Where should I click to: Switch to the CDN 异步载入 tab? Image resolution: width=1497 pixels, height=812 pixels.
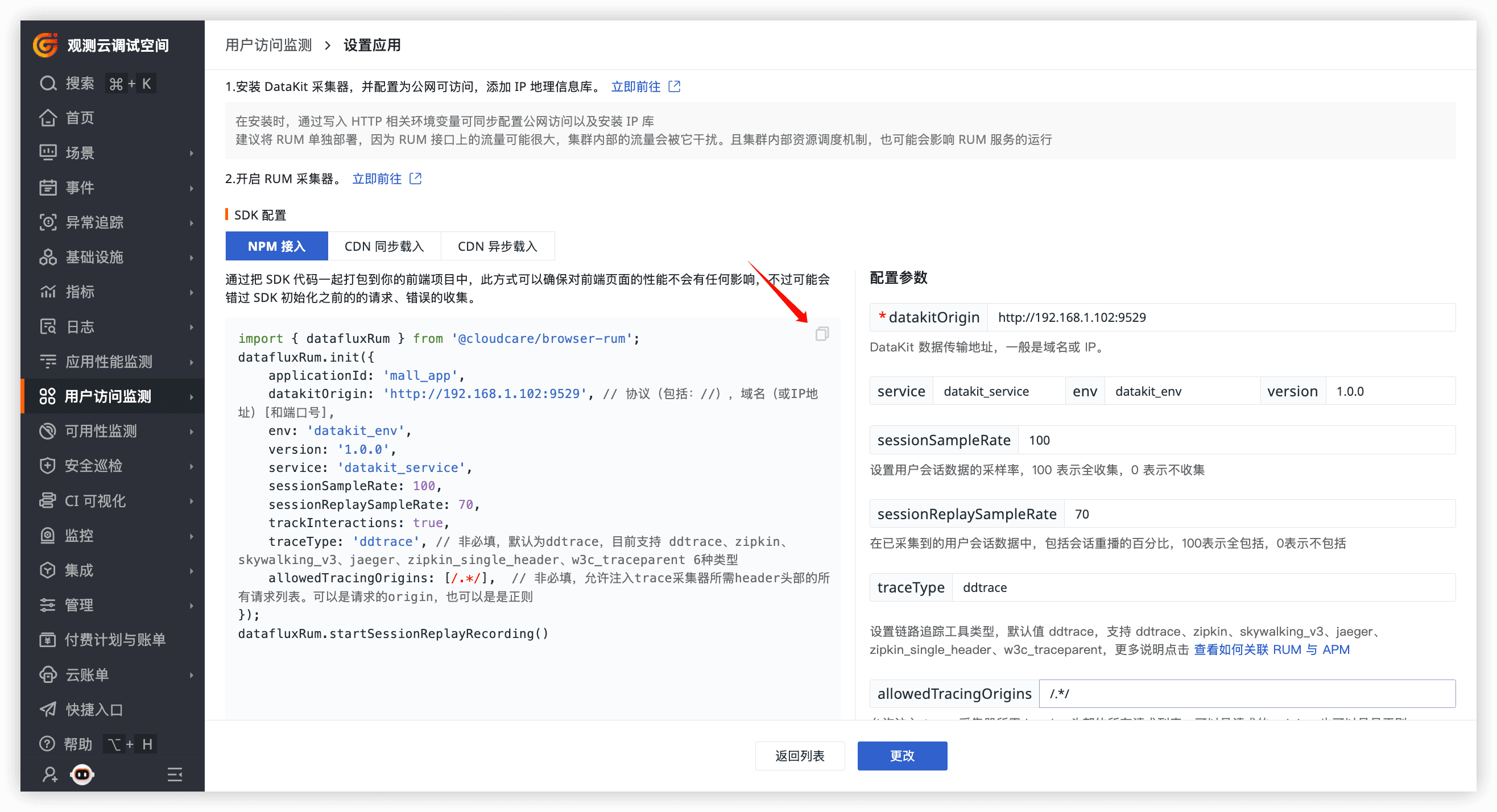pos(498,246)
